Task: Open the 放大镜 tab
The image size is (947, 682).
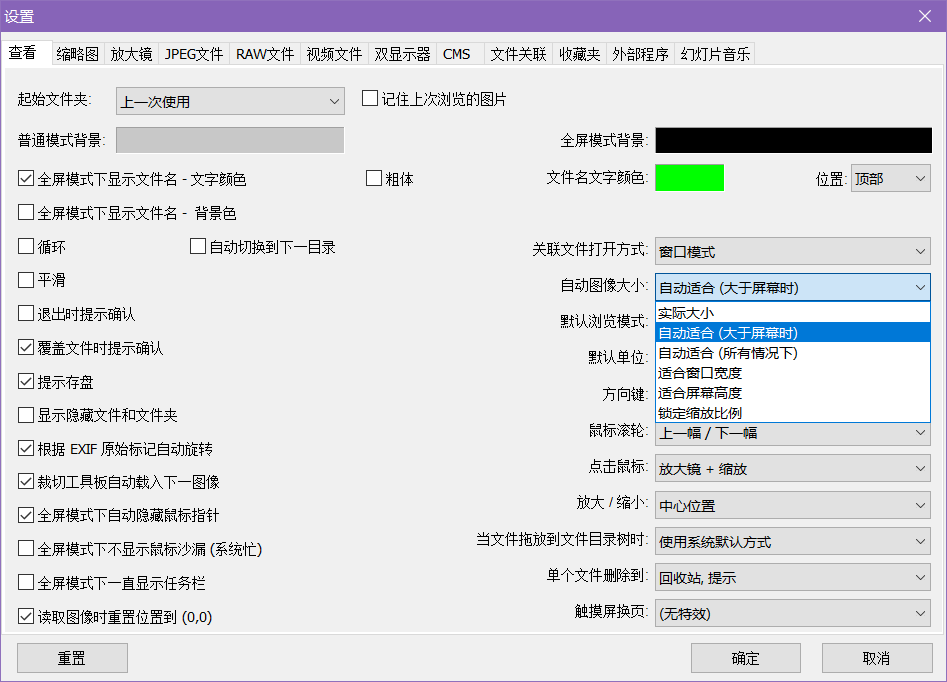Action: 131,54
